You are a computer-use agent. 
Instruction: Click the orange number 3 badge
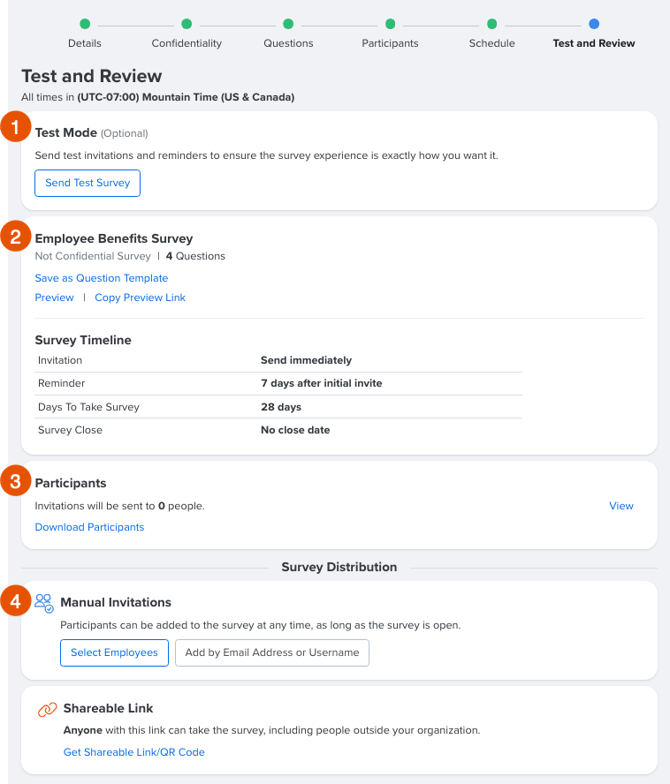pos(16,480)
